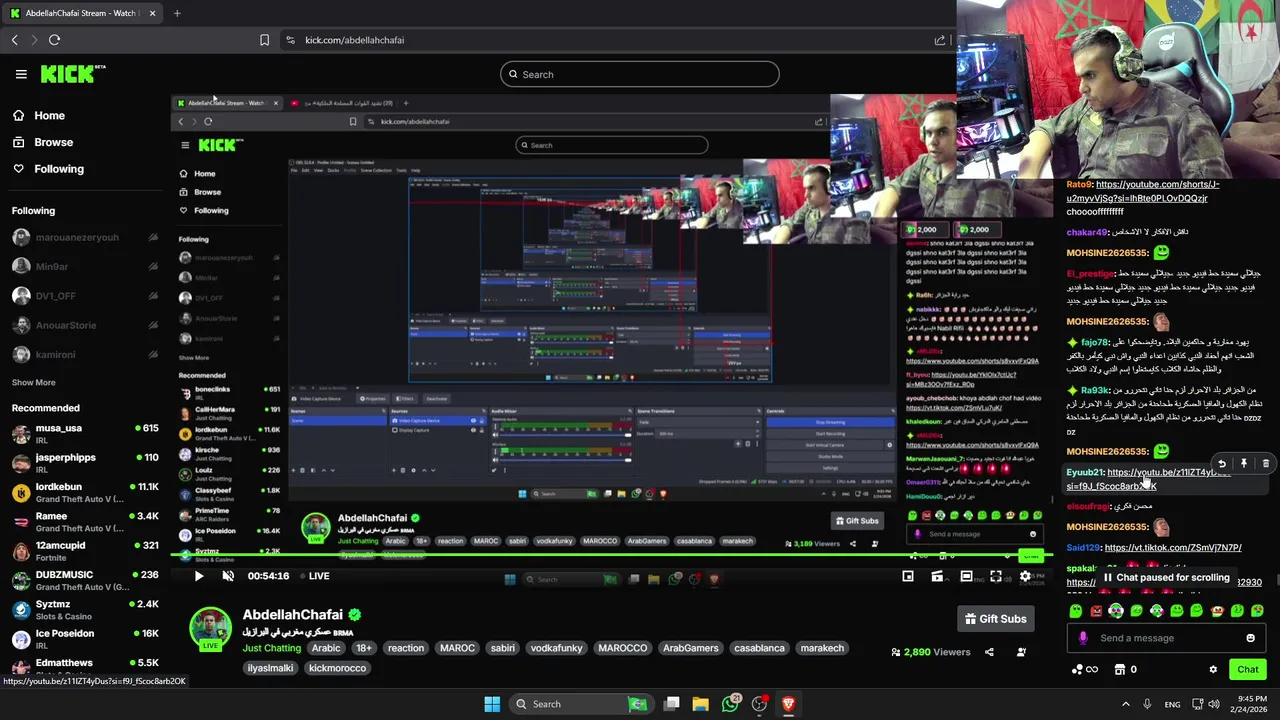
Task: Unmute the stream player volume
Action: coord(228,576)
